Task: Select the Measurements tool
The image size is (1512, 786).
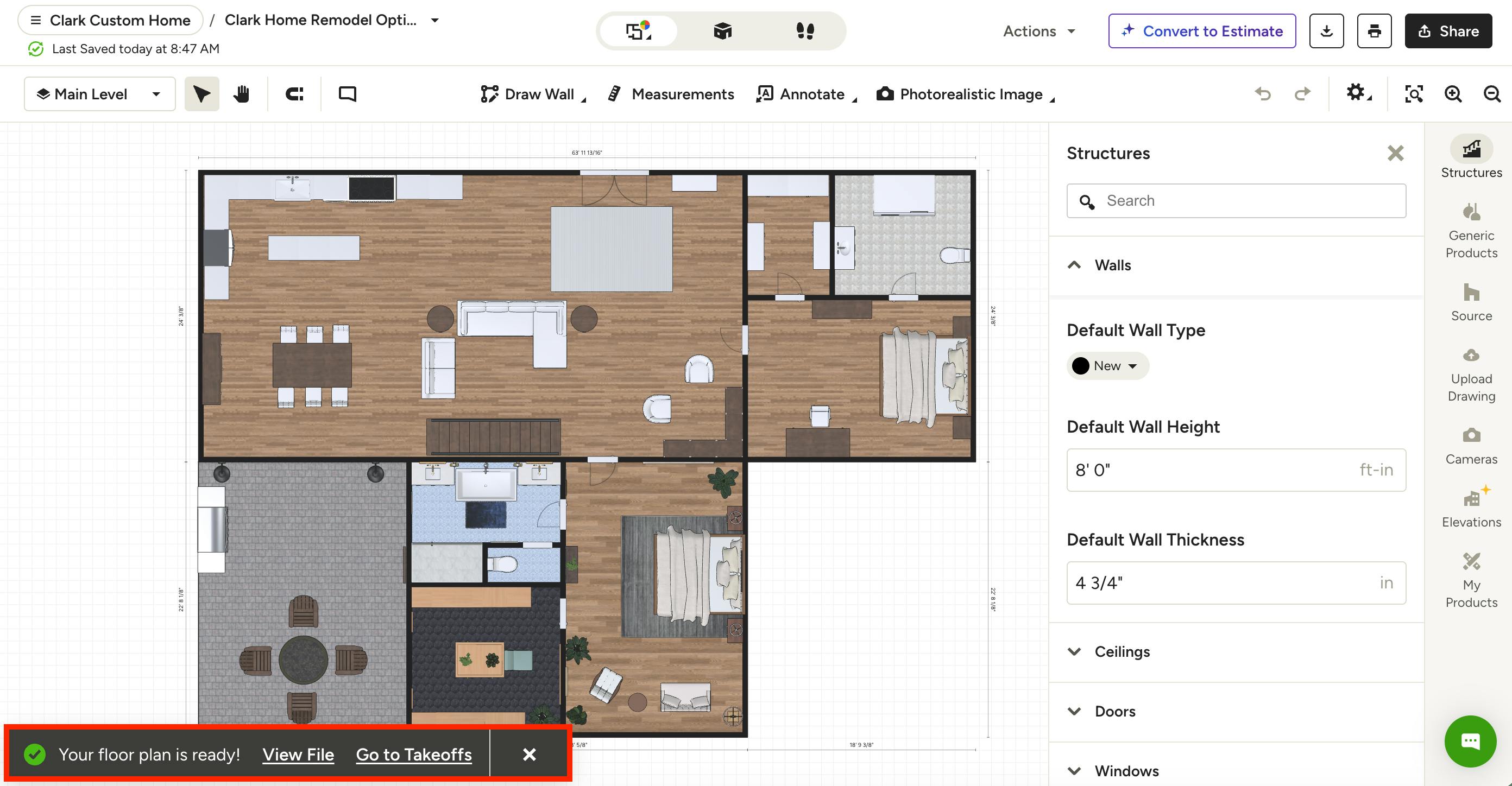Action: coord(670,94)
